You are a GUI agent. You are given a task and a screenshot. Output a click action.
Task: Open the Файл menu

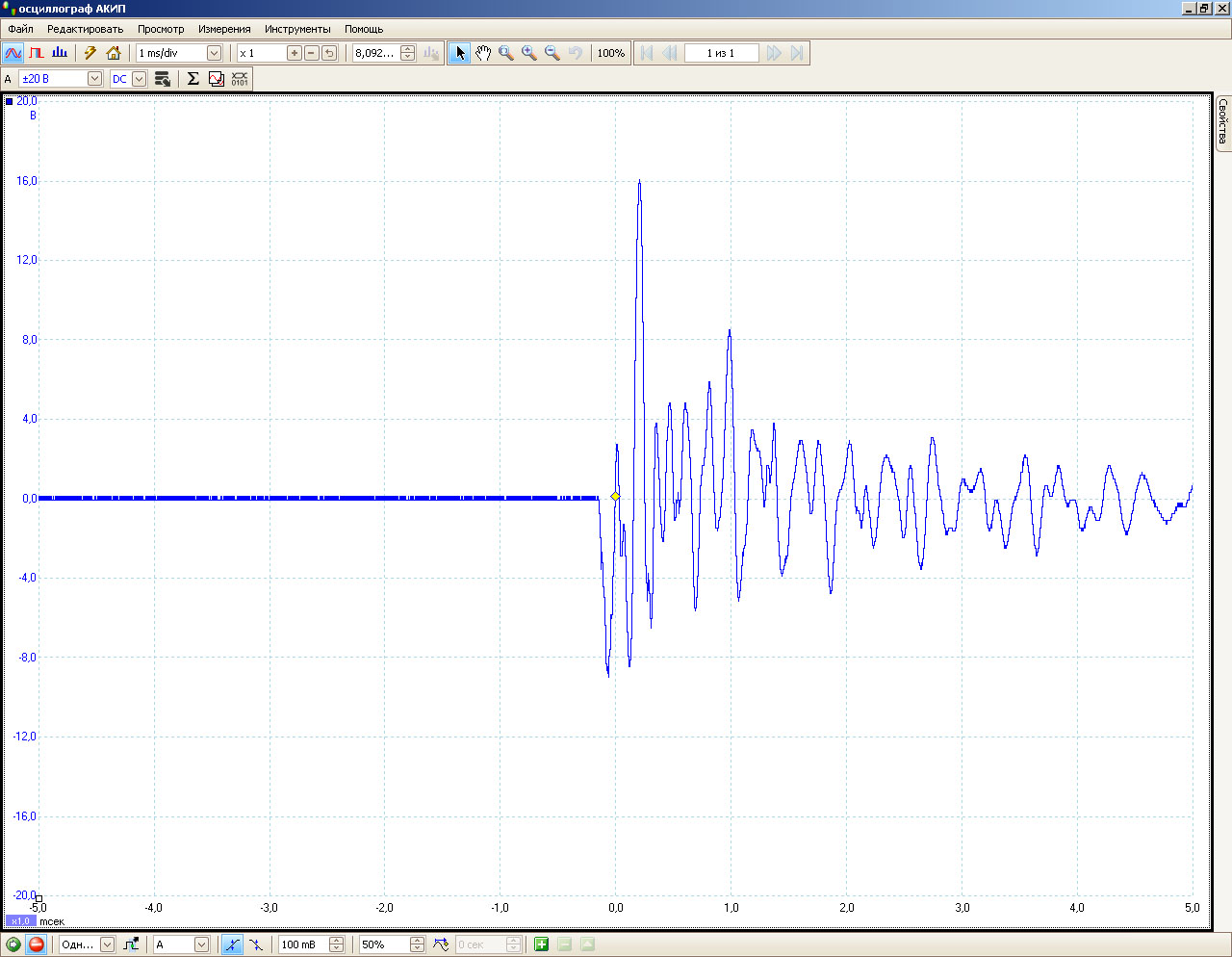tap(20, 29)
